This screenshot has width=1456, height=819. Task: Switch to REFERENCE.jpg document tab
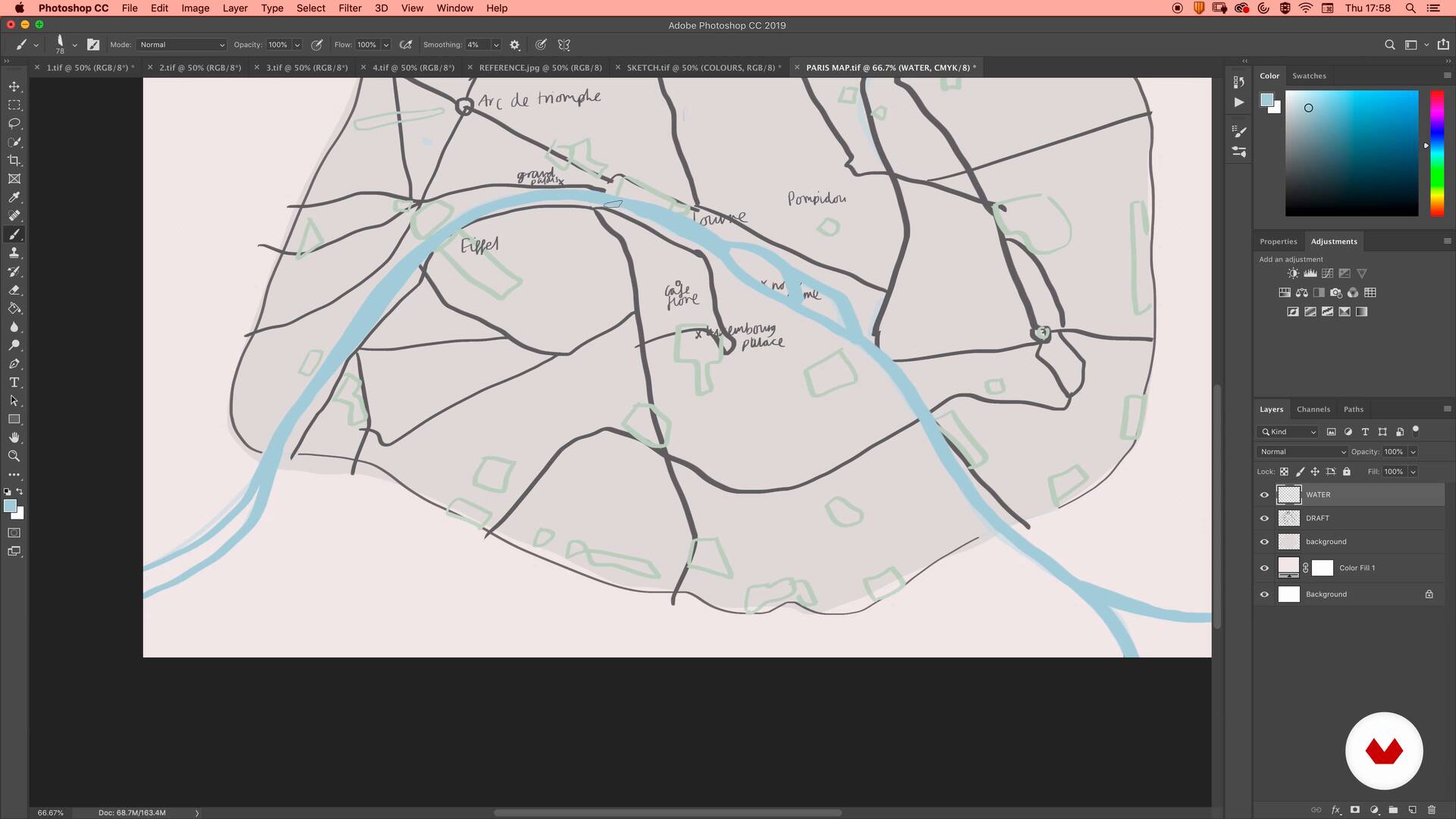540,67
